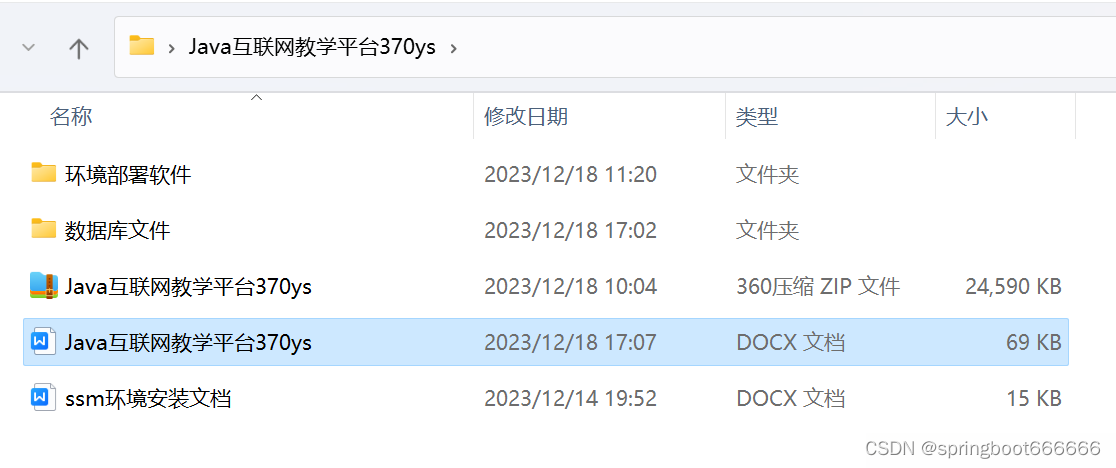Sort by the 大小 column header
This screenshot has height=468, width=1116.
click(x=967, y=116)
